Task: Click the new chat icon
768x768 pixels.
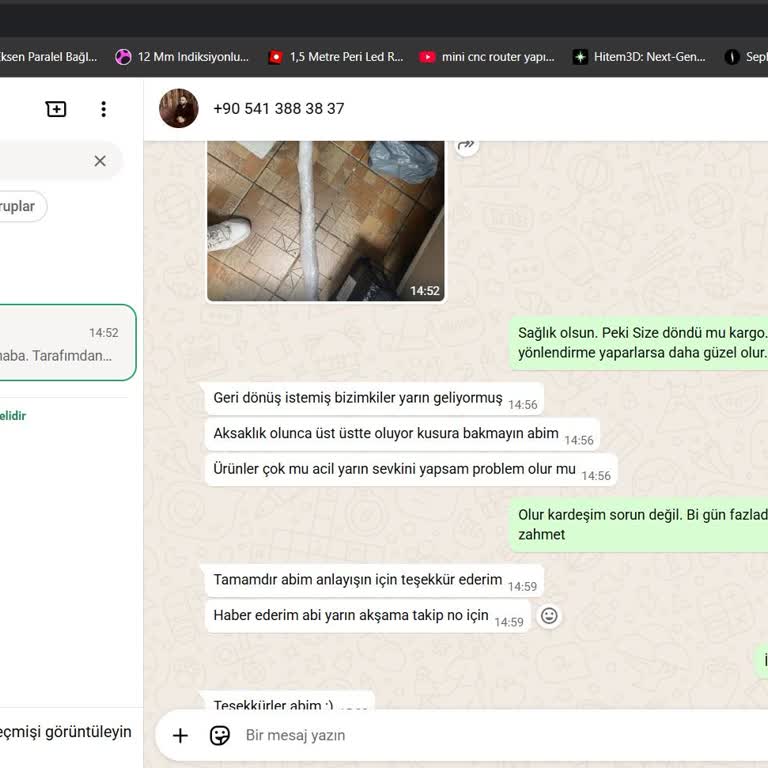Action: tap(56, 109)
